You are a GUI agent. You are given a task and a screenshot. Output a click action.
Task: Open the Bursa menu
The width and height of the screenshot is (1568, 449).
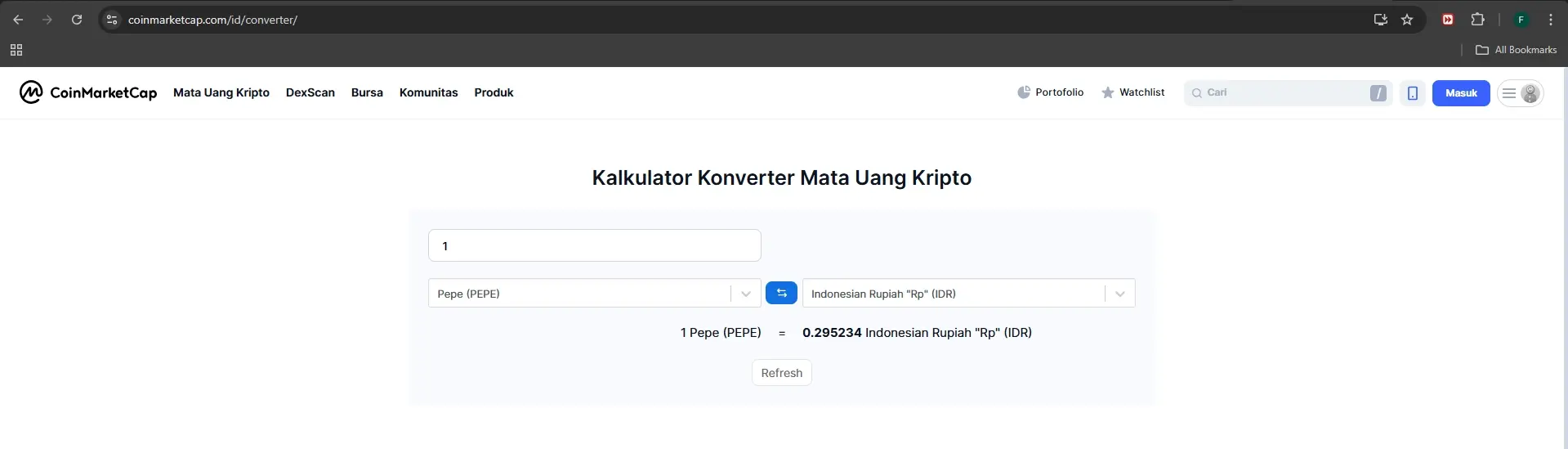tap(367, 92)
